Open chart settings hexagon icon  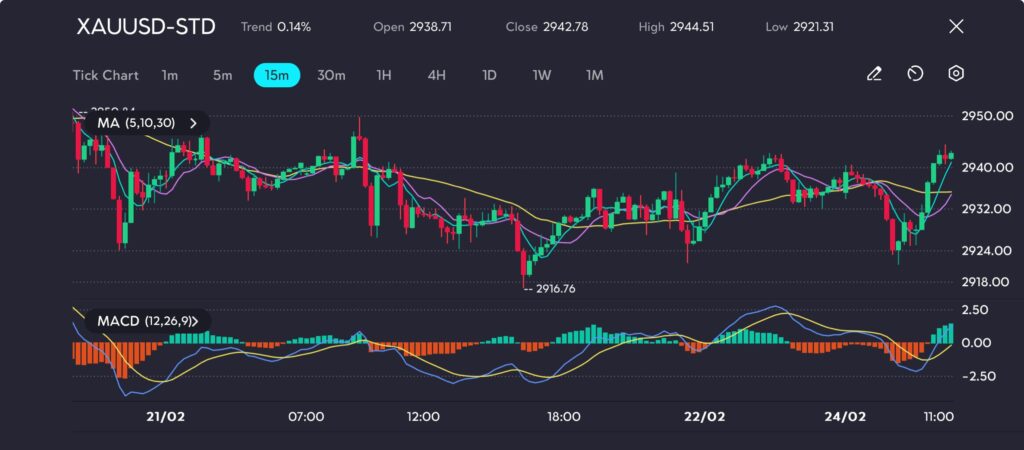pos(956,74)
